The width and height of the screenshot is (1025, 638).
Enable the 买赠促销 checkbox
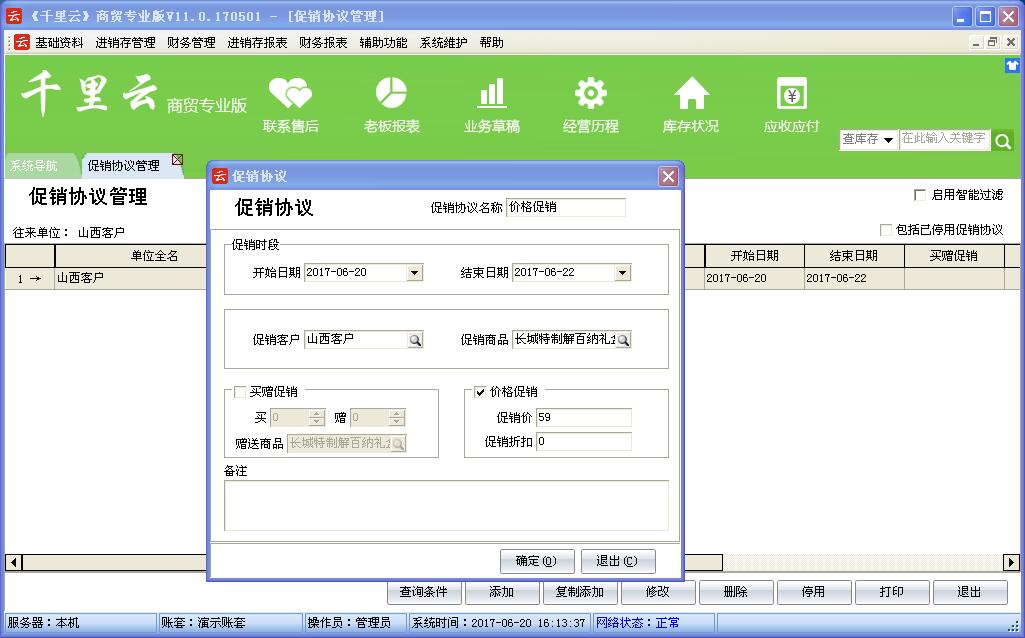pos(240,392)
